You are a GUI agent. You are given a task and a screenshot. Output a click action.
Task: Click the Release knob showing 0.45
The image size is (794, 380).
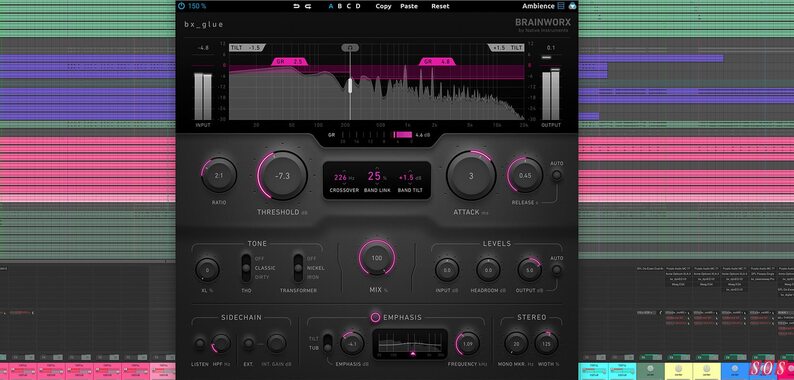click(525, 175)
